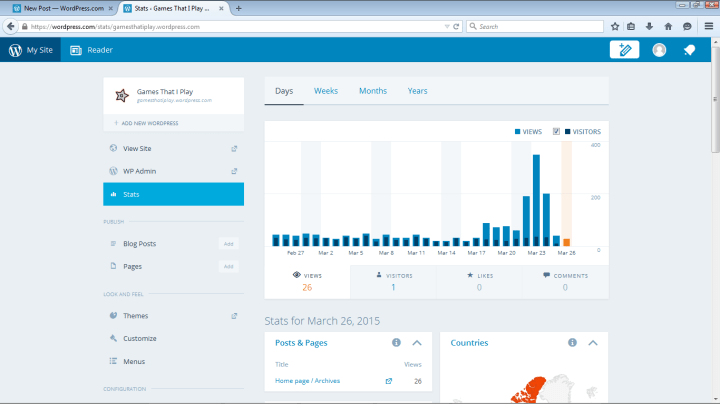Viewport: 720px width, 404px height.
Task: Open Blog Posts in sidebar
Action: tap(139, 244)
